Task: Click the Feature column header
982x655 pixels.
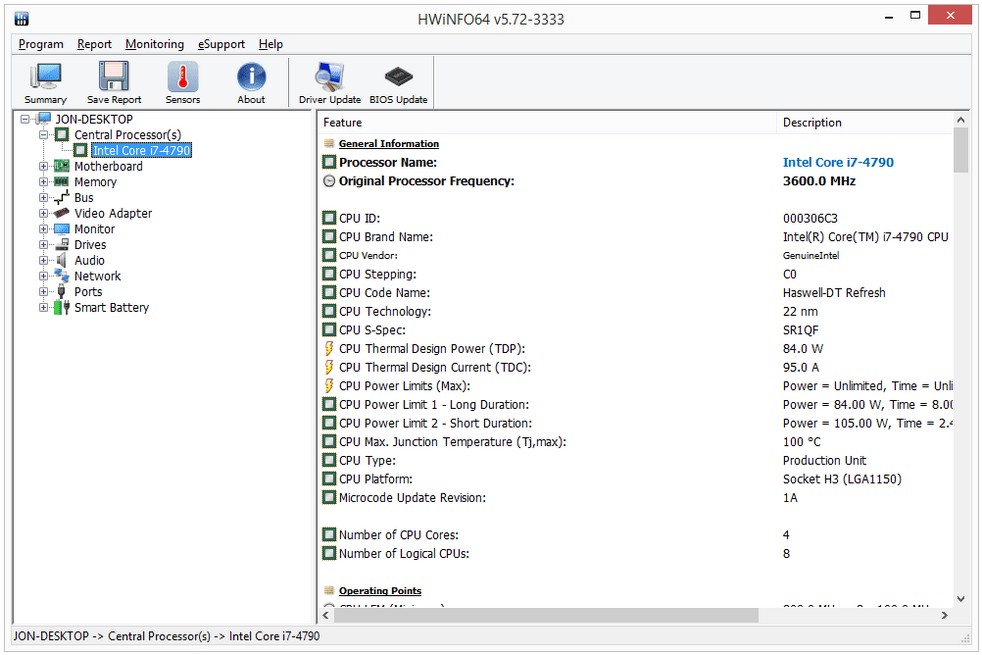Action: coord(547,122)
